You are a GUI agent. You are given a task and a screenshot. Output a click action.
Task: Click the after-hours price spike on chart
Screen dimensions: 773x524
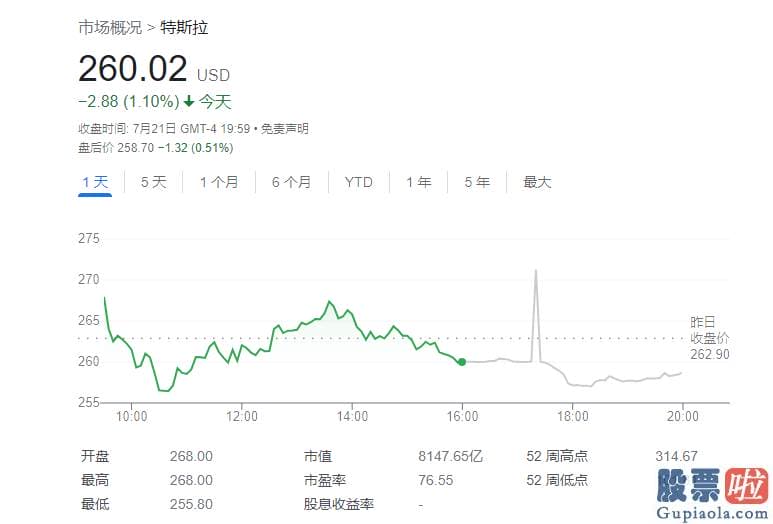(x=536, y=315)
